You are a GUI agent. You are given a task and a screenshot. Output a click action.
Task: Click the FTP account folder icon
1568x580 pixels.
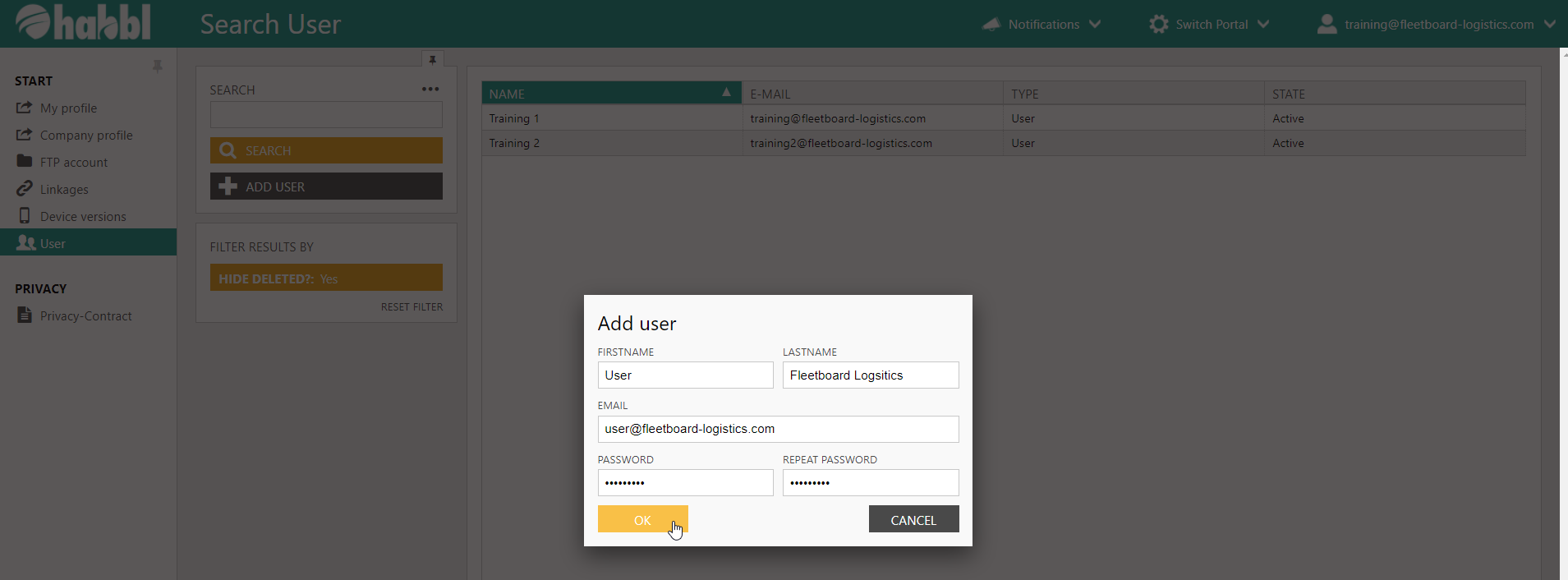pyautogui.click(x=25, y=162)
